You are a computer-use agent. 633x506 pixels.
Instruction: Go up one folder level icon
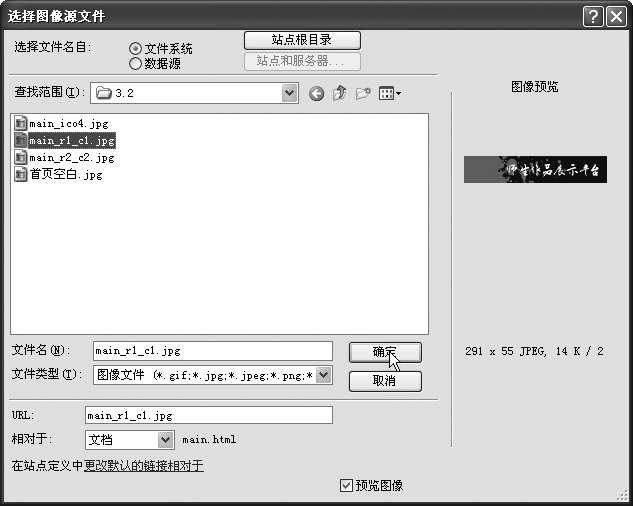click(x=340, y=93)
